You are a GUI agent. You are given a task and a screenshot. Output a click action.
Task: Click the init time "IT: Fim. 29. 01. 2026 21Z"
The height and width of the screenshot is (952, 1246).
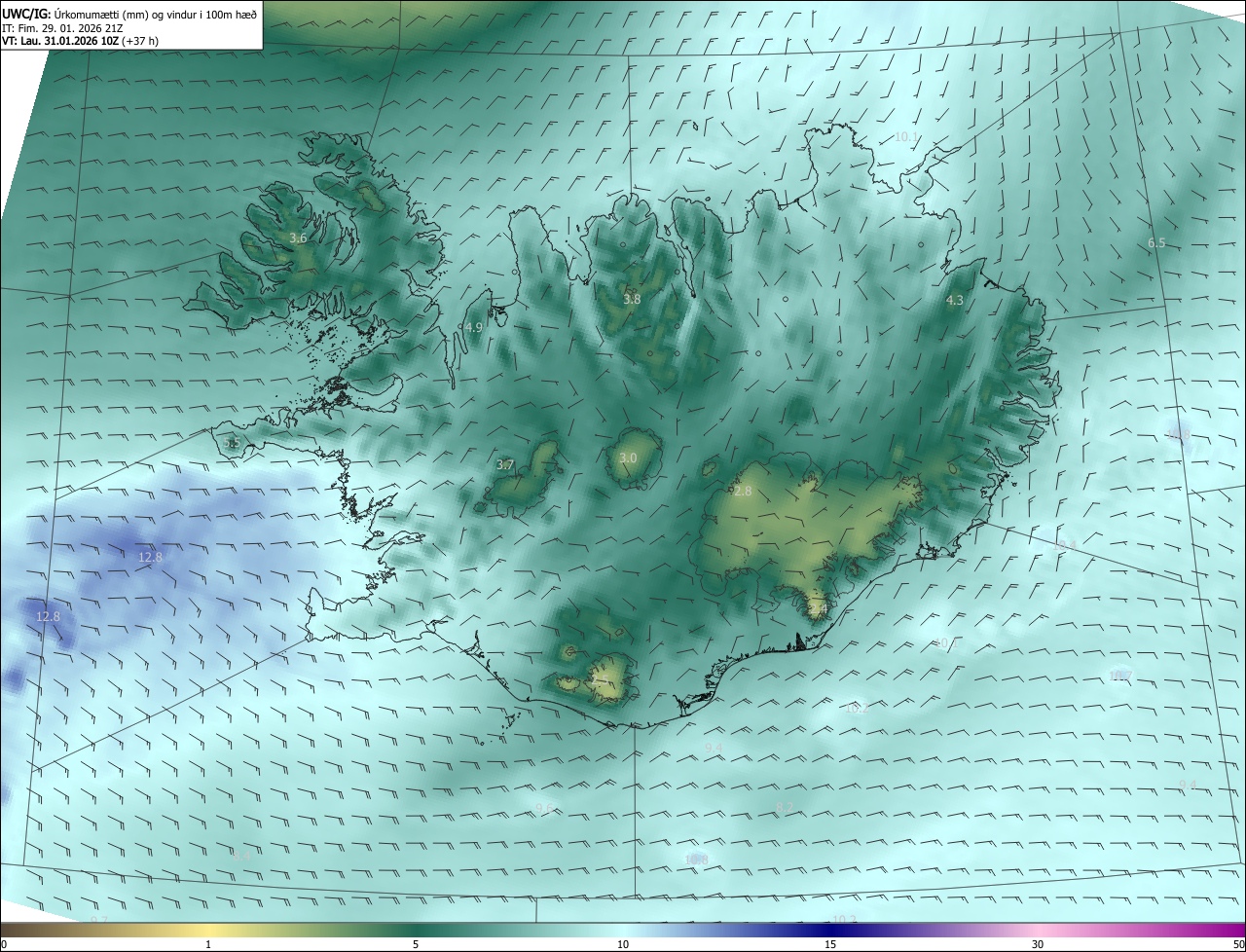coord(61,28)
